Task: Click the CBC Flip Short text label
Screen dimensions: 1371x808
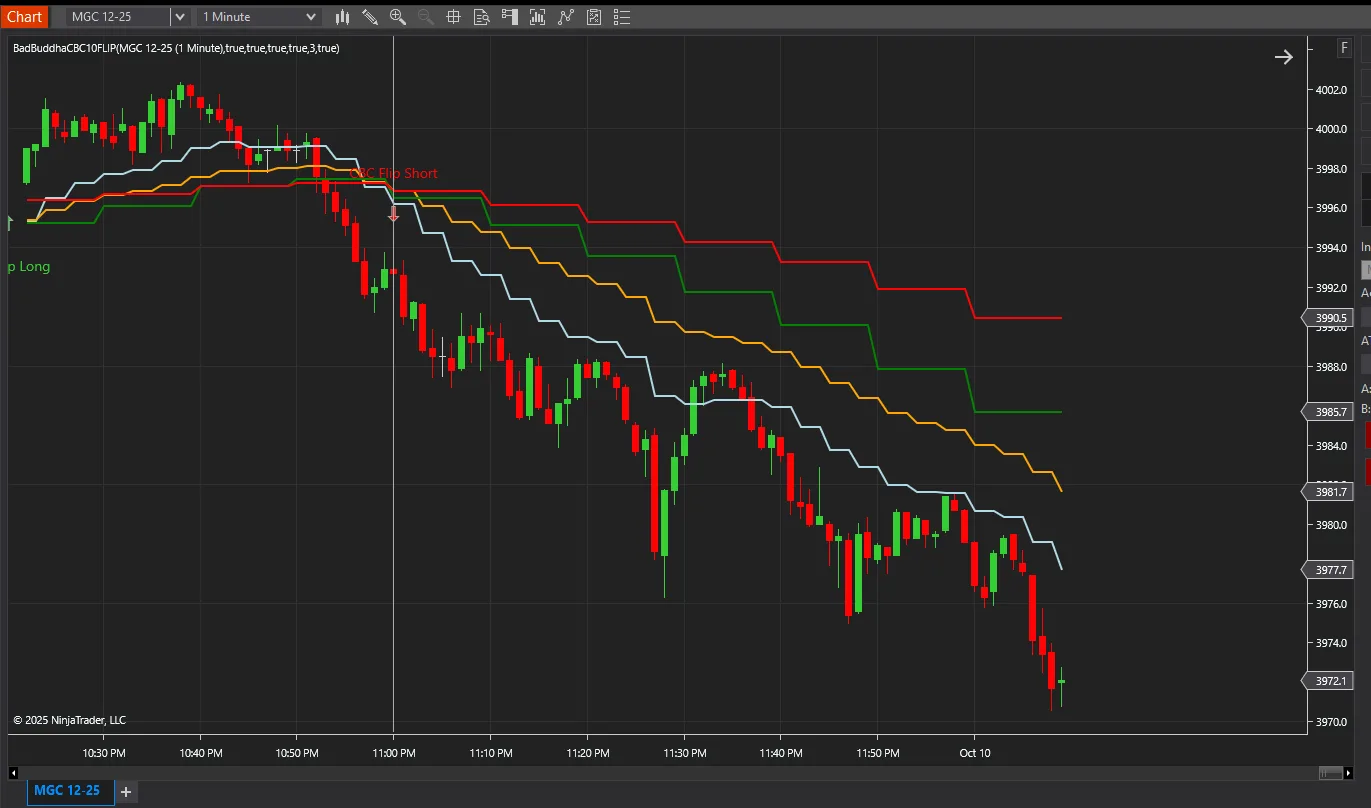Action: (x=393, y=173)
